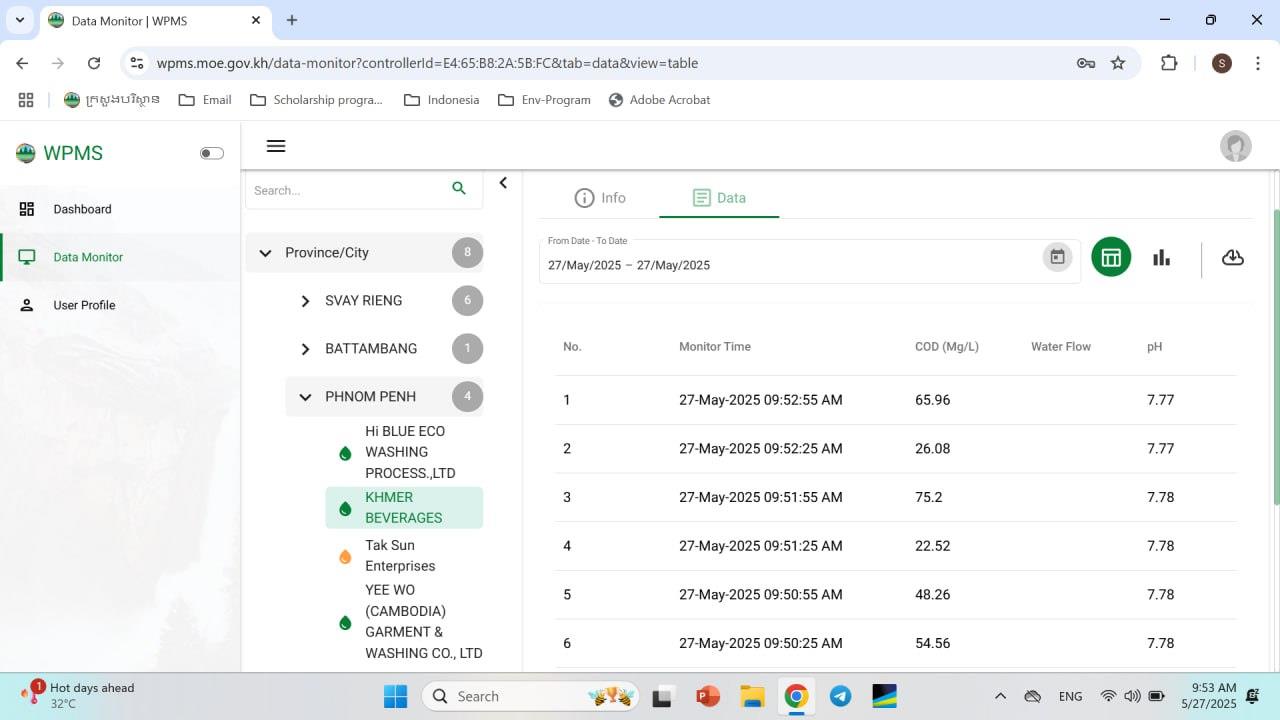Click the Chrome address bar URL
Screen dimensions: 1280x720
point(427,63)
